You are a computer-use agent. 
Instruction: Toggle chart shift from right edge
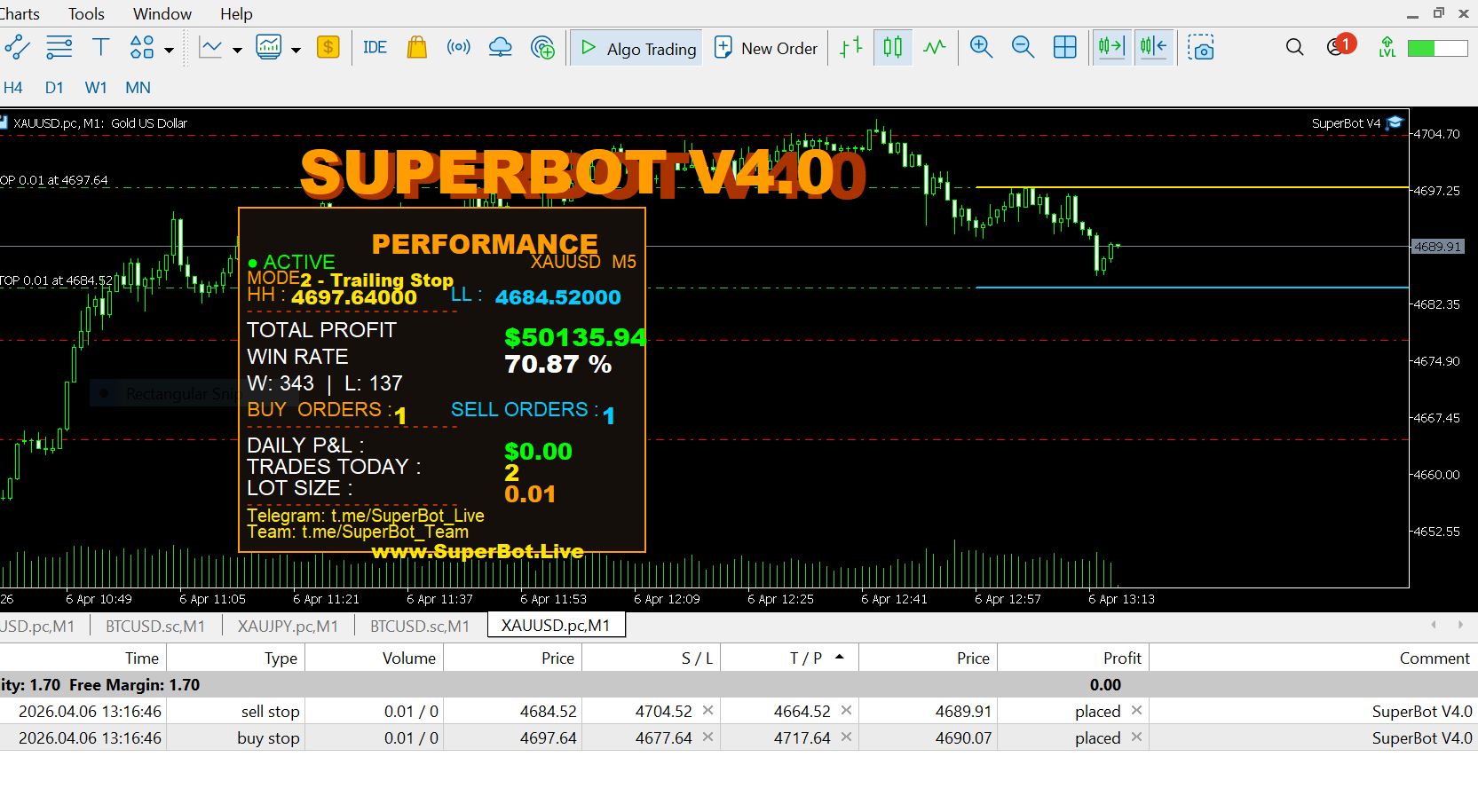[x=1153, y=48]
